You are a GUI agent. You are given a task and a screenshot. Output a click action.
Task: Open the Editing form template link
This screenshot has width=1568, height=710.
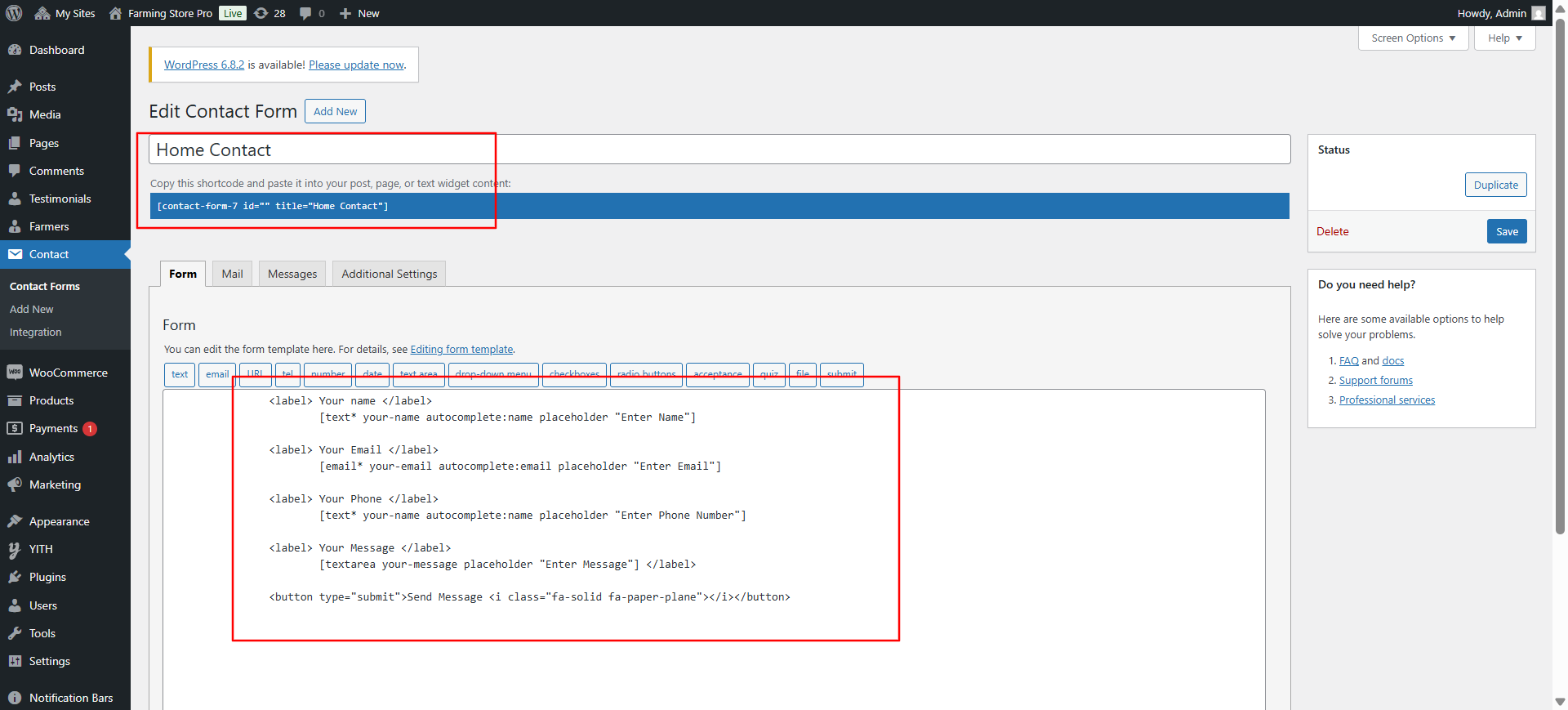coord(461,349)
